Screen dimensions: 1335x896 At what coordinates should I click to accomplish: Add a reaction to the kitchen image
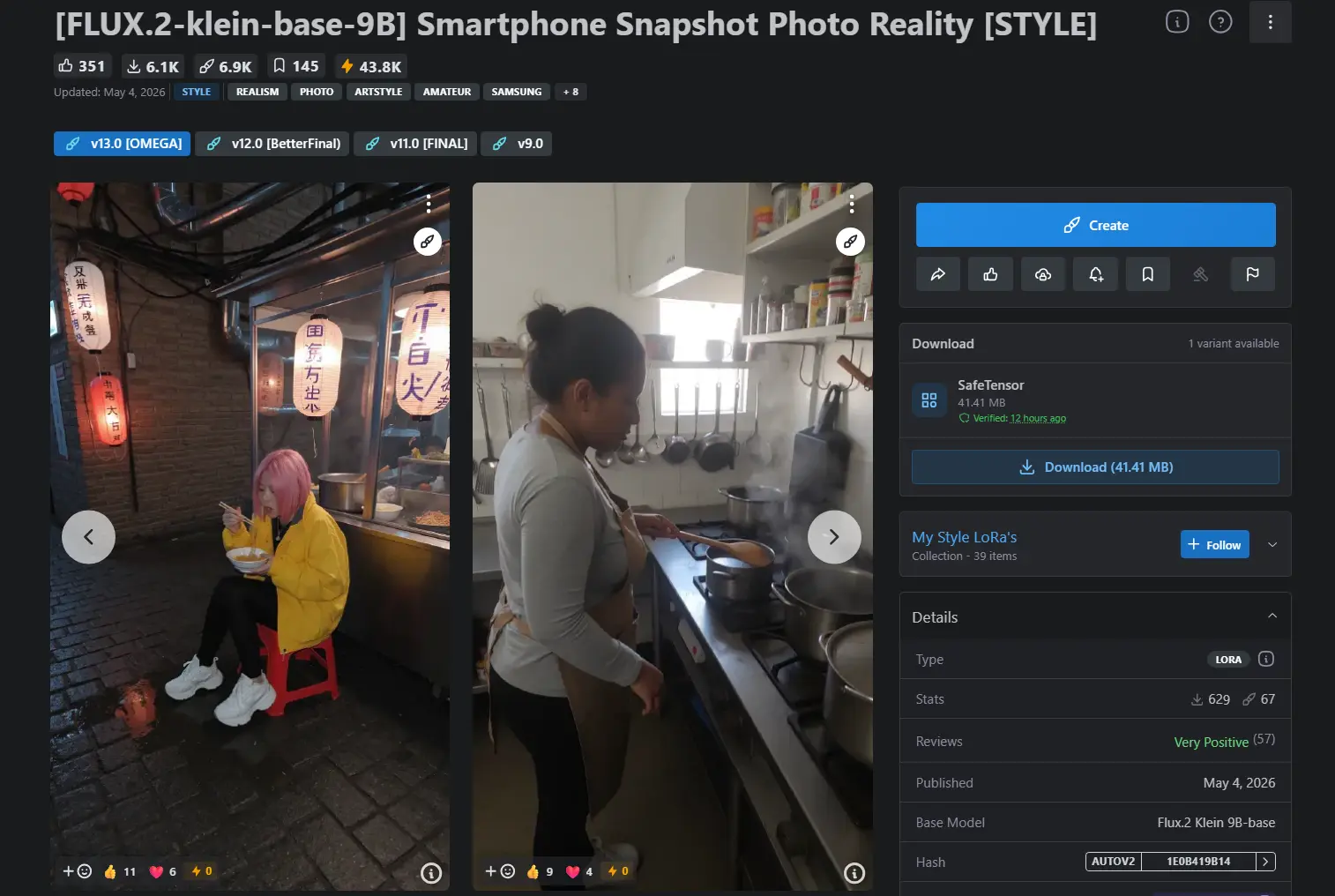coord(500,871)
